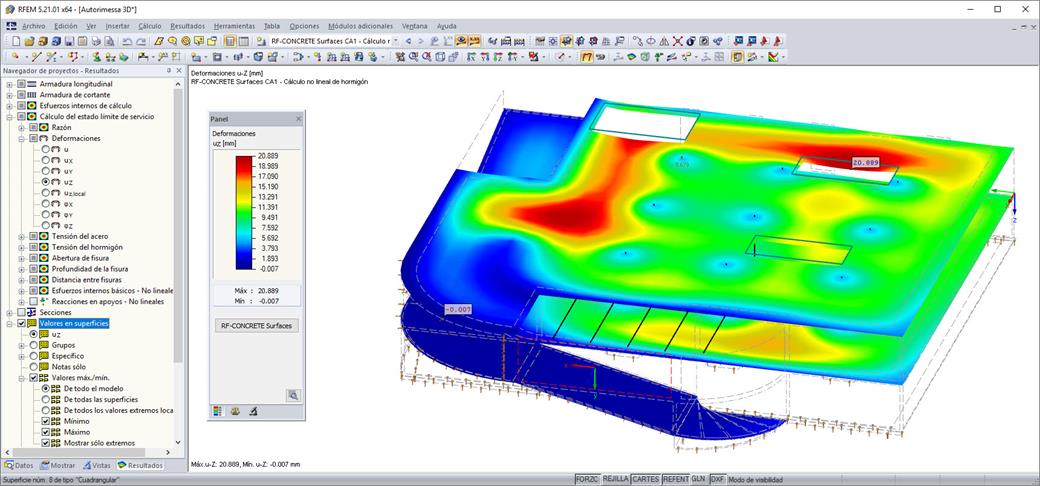Expand Esfuerzos internos de cálculo node
This screenshot has width=1040, height=486.
click(9, 105)
